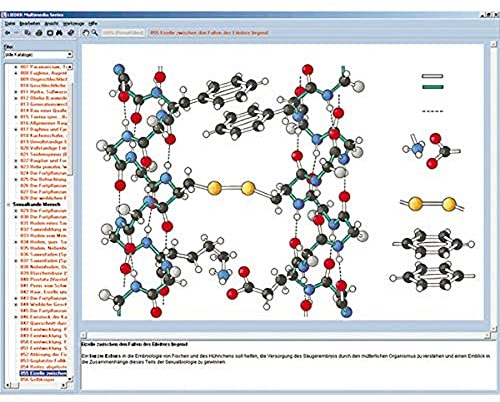Screen dimensions: 500x402
Task: Collapse the Sexualkunde Mensch category
Action: (9, 204)
